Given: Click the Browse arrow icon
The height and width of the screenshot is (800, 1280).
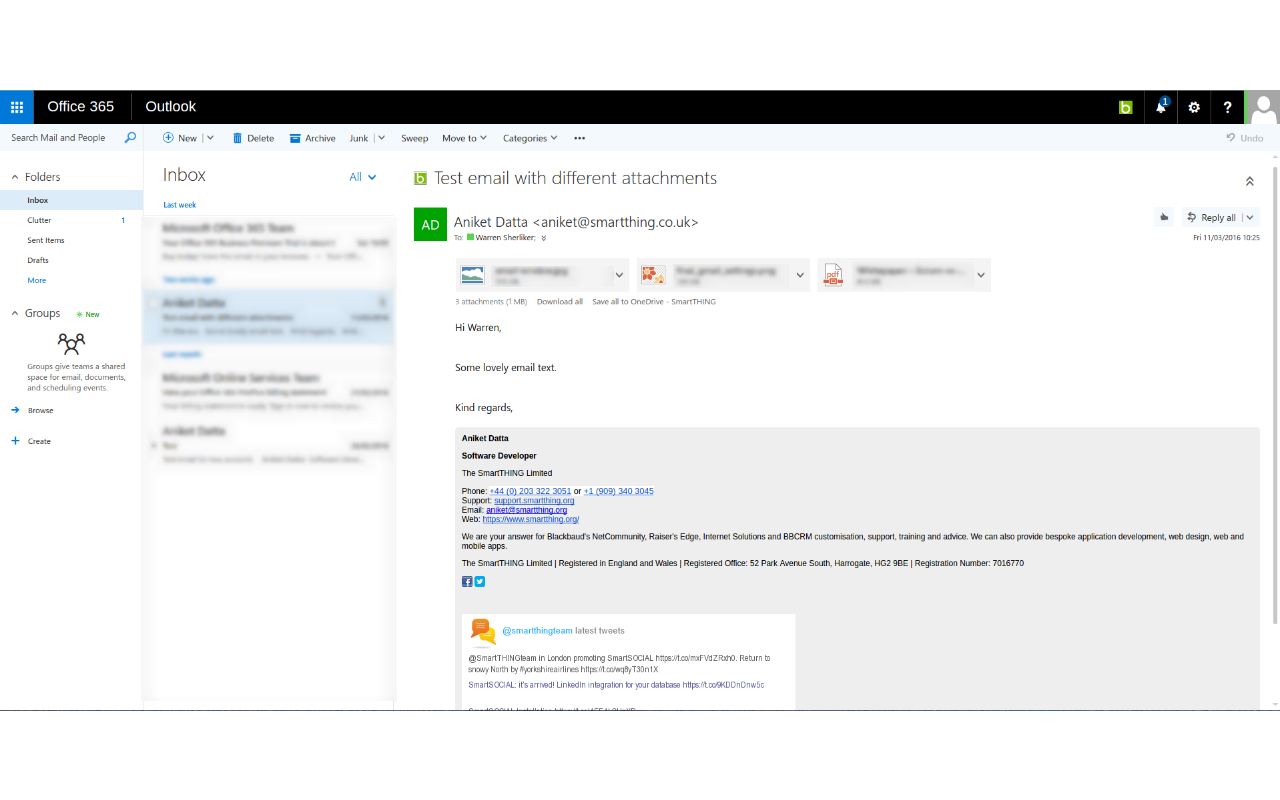Looking at the screenshot, I should click(16, 410).
